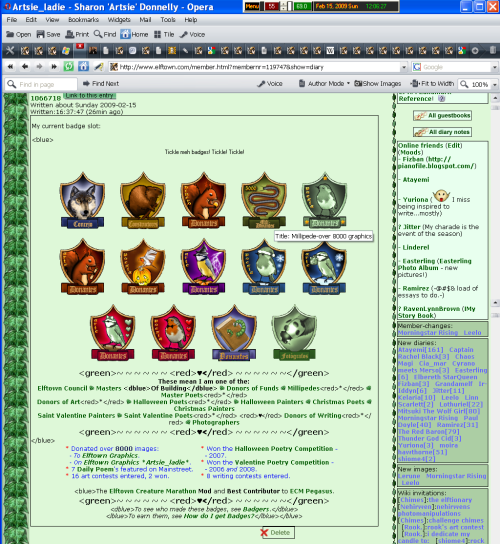
Task: Switch to the Wikipedia W tab
Action: 330,51
